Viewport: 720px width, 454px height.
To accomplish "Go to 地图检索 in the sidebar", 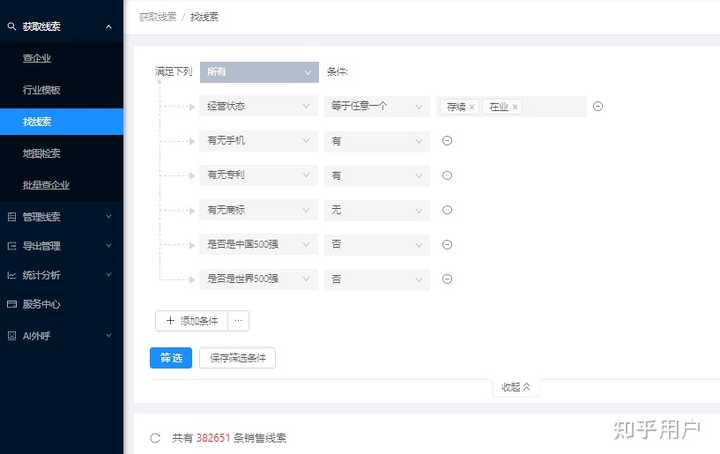I will pos(42,154).
